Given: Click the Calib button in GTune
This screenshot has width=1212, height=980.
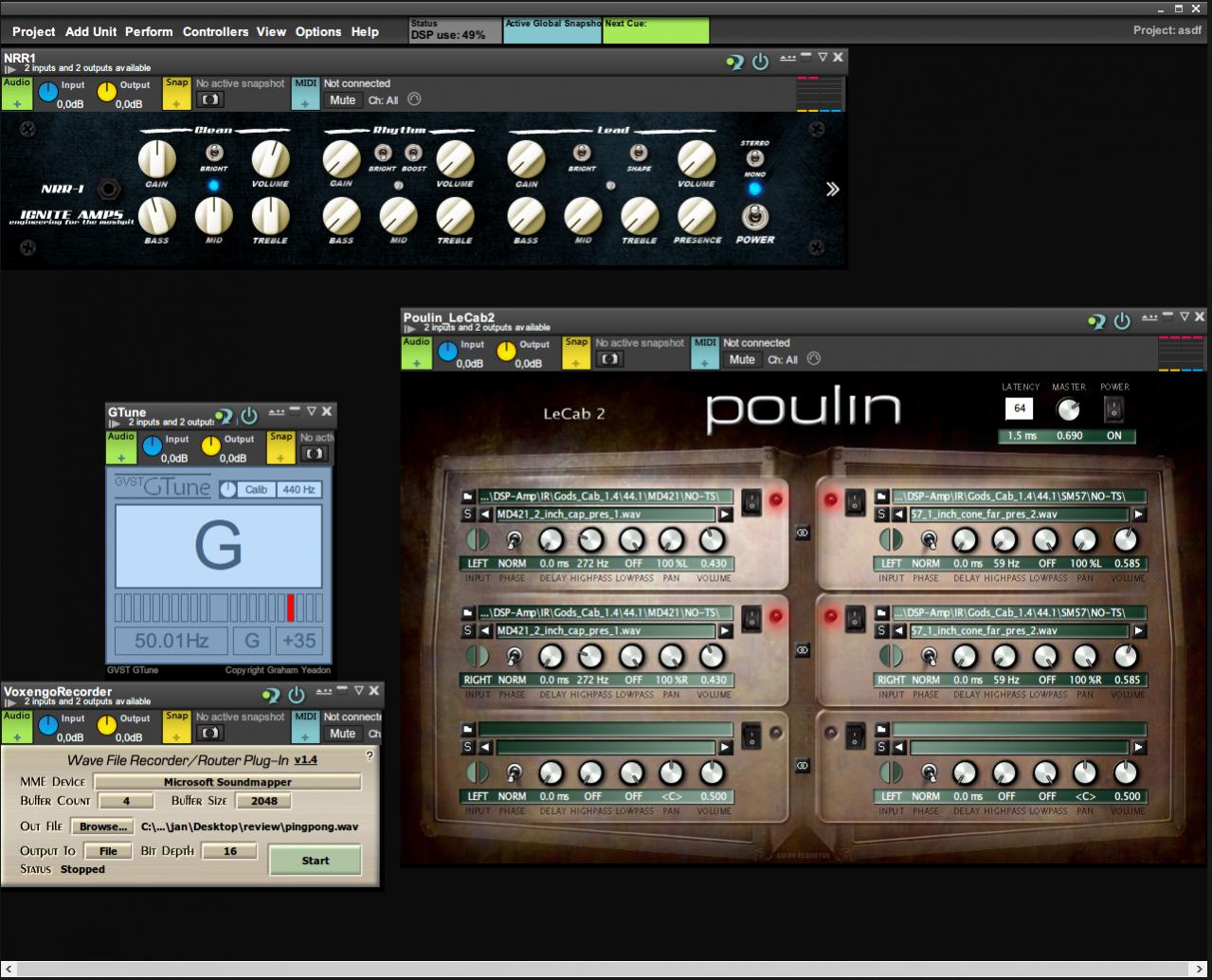Looking at the screenshot, I should point(256,490).
